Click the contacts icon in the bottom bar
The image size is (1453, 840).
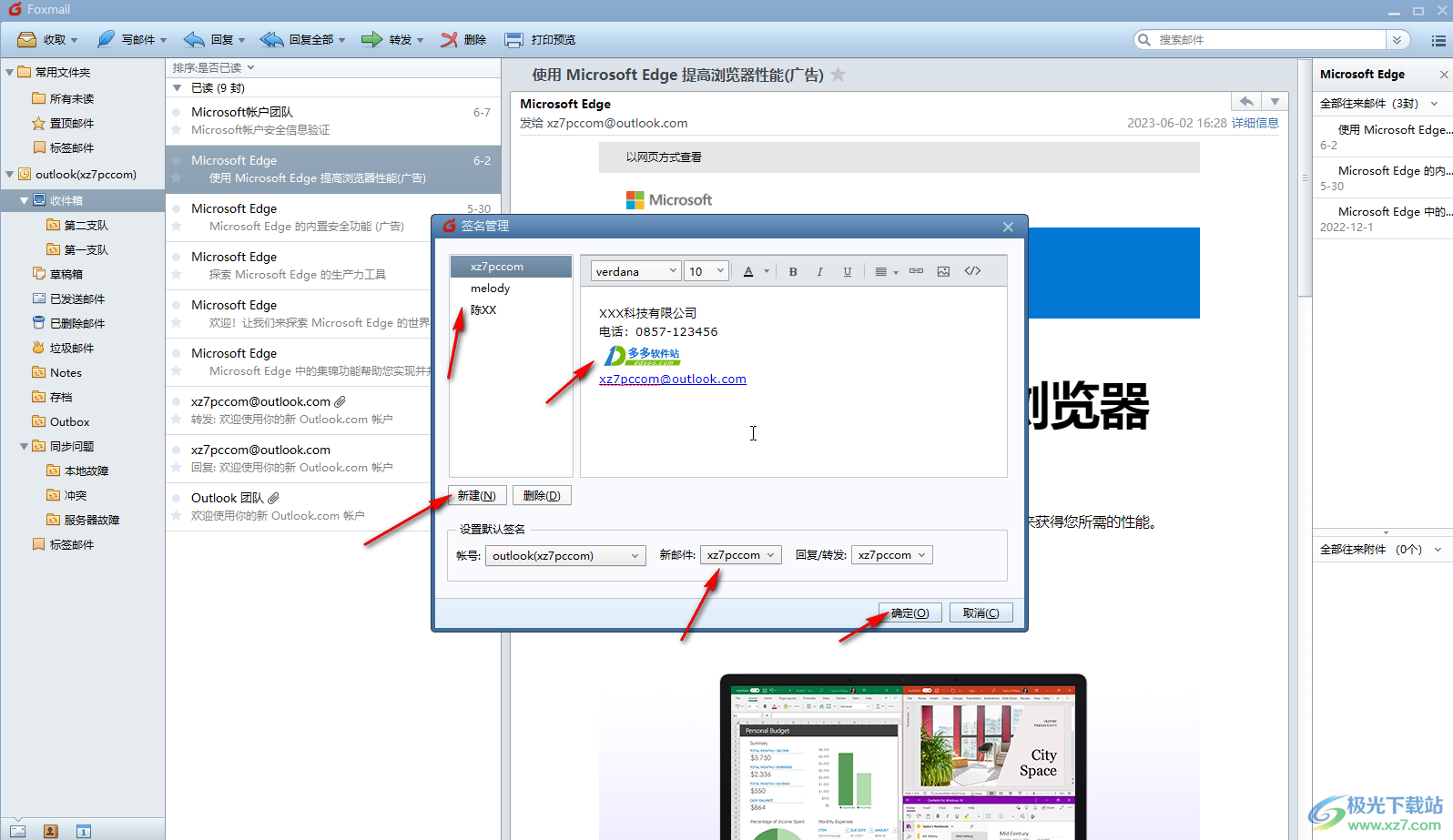(x=50, y=831)
